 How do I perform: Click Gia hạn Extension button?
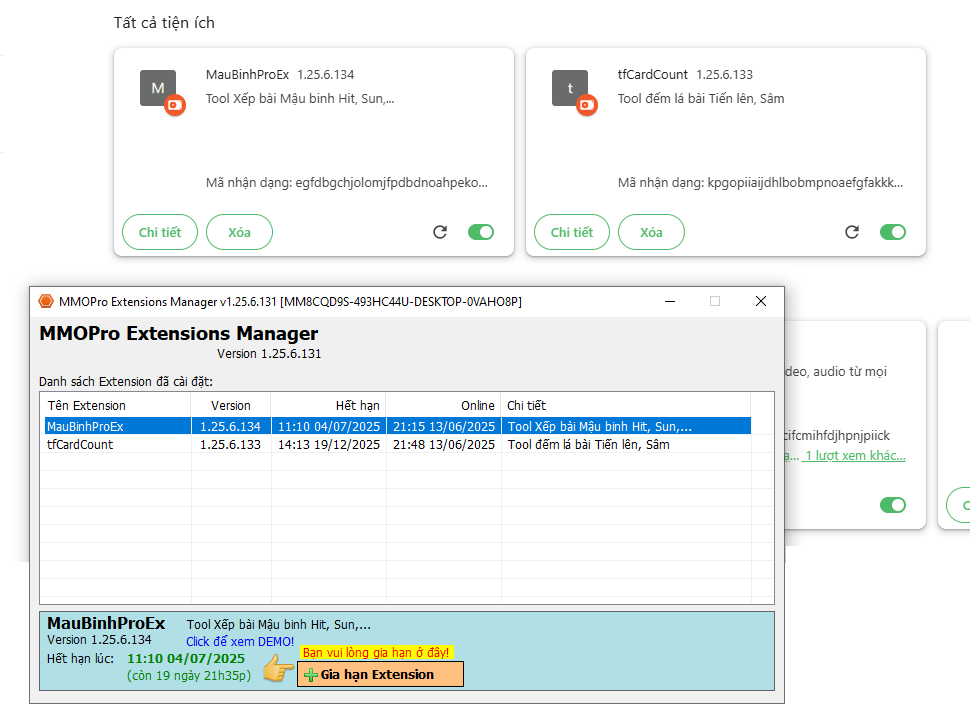point(380,675)
